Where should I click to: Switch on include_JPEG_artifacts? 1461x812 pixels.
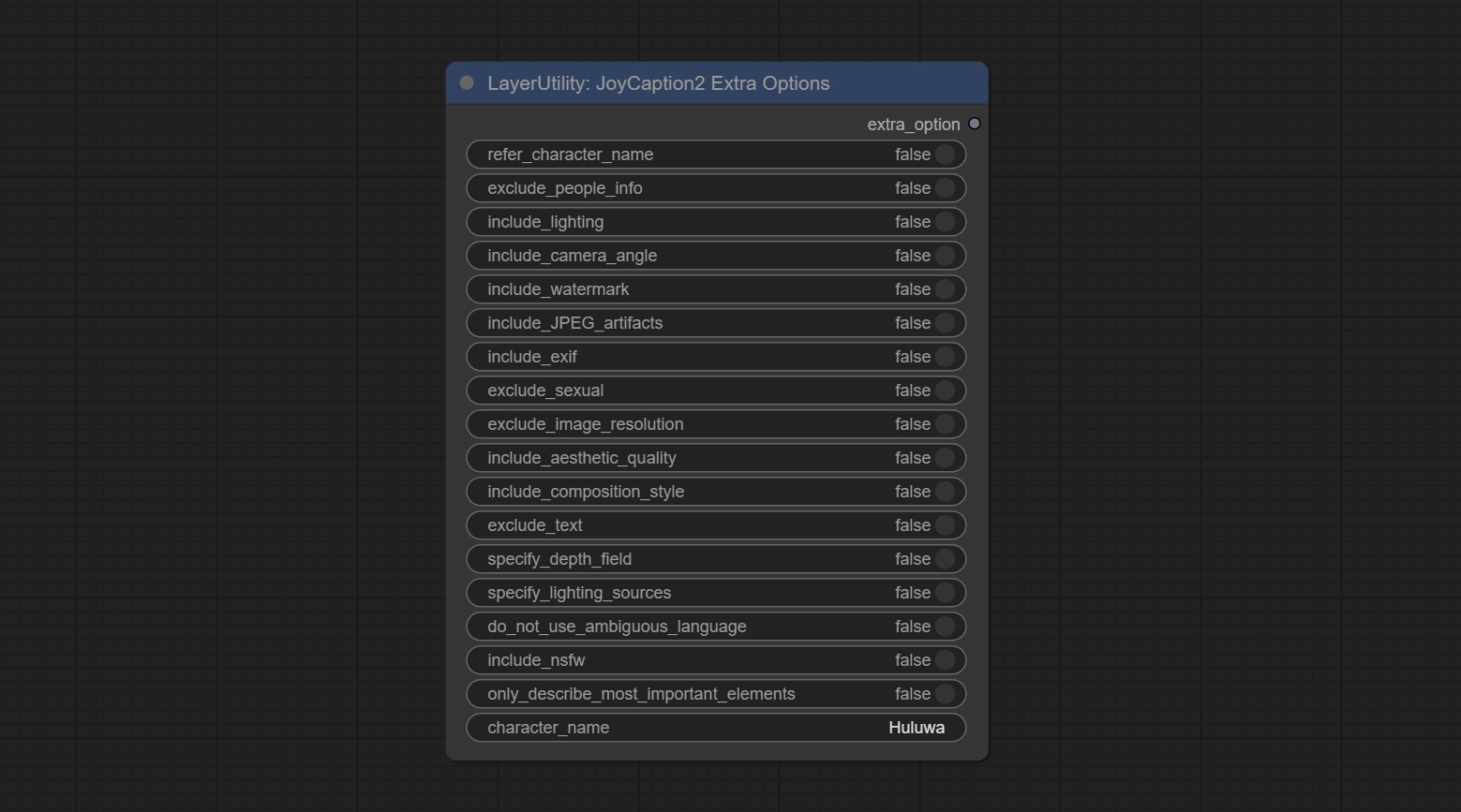coord(716,323)
